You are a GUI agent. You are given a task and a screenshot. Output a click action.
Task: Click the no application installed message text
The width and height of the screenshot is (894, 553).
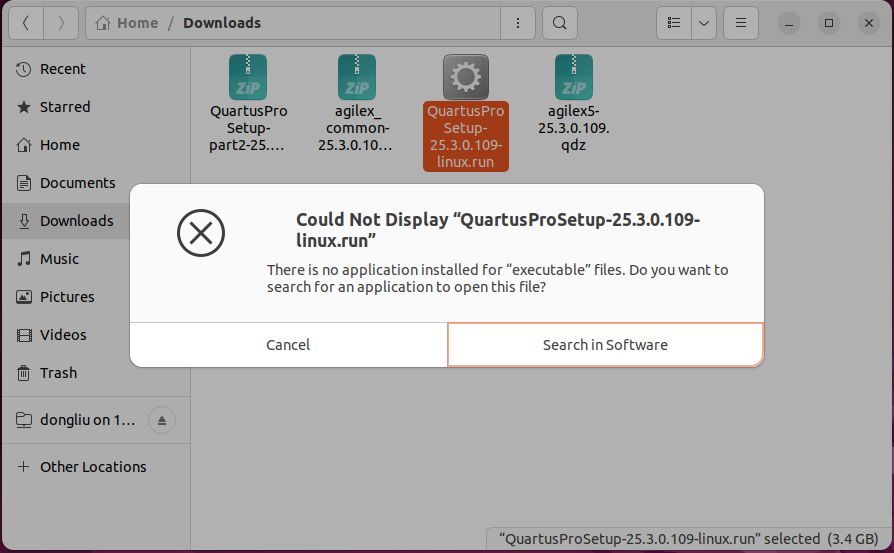tap(498, 278)
